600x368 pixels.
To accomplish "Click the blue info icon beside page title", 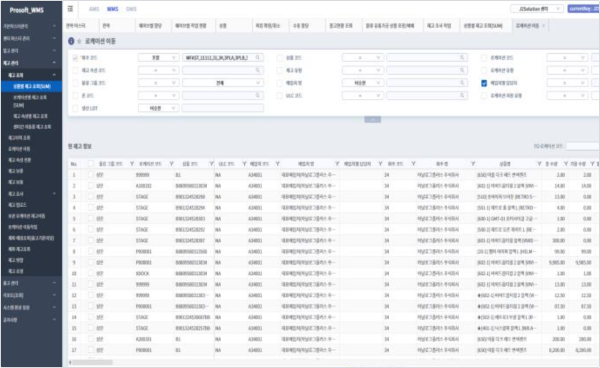I will [x=71, y=41].
